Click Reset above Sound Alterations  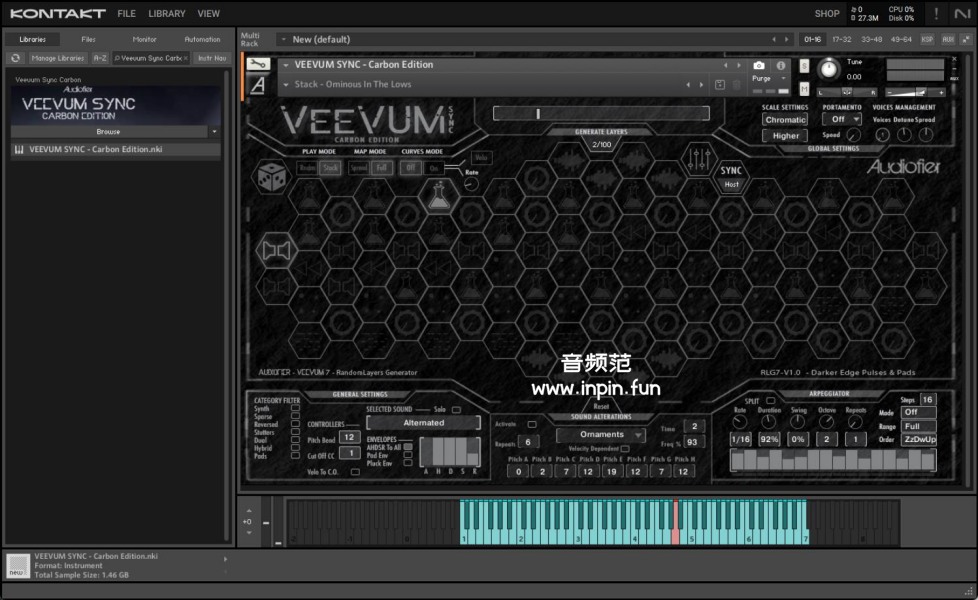coord(601,406)
